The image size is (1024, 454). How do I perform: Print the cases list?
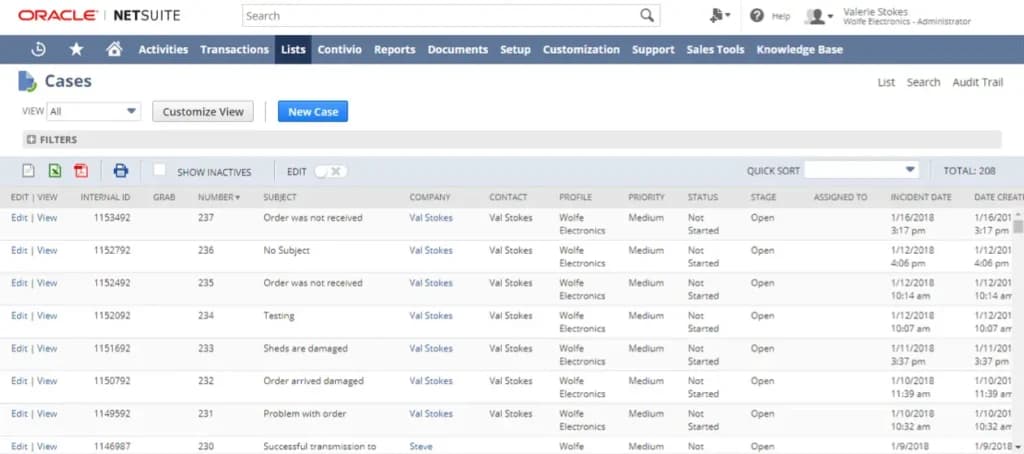tap(121, 170)
